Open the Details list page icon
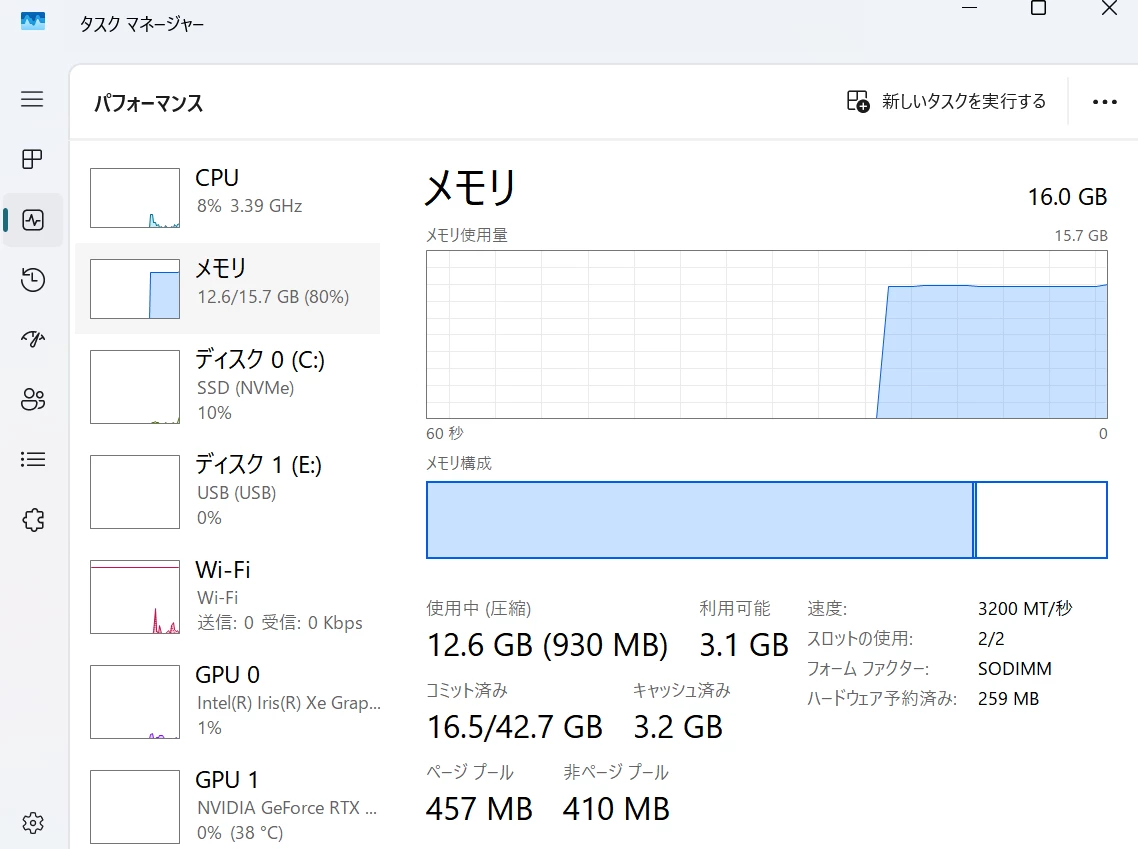The image size is (1138, 849). [33, 459]
